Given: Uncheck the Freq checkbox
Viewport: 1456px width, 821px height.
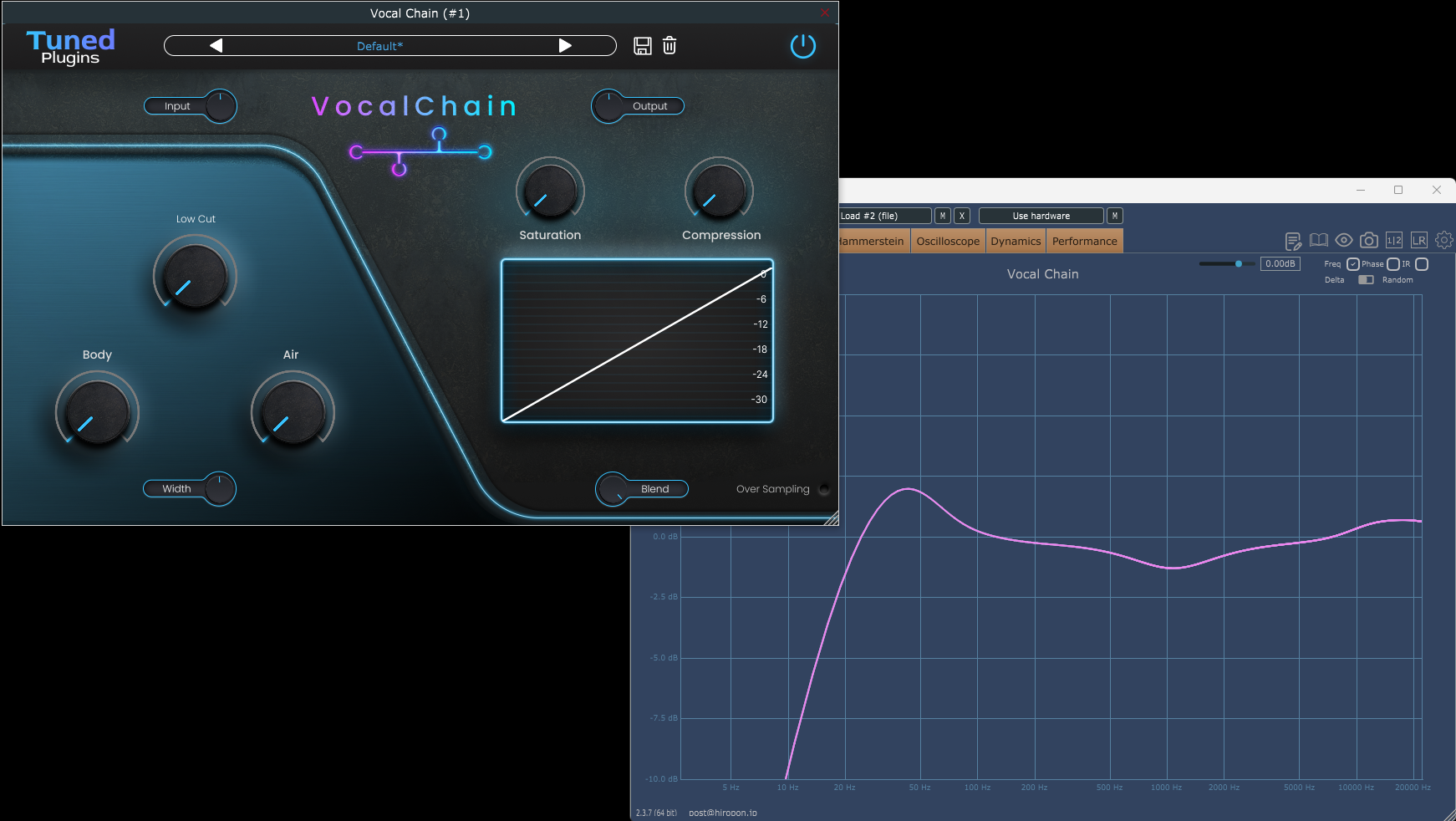Looking at the screenshot, I should click(1353, 264).
